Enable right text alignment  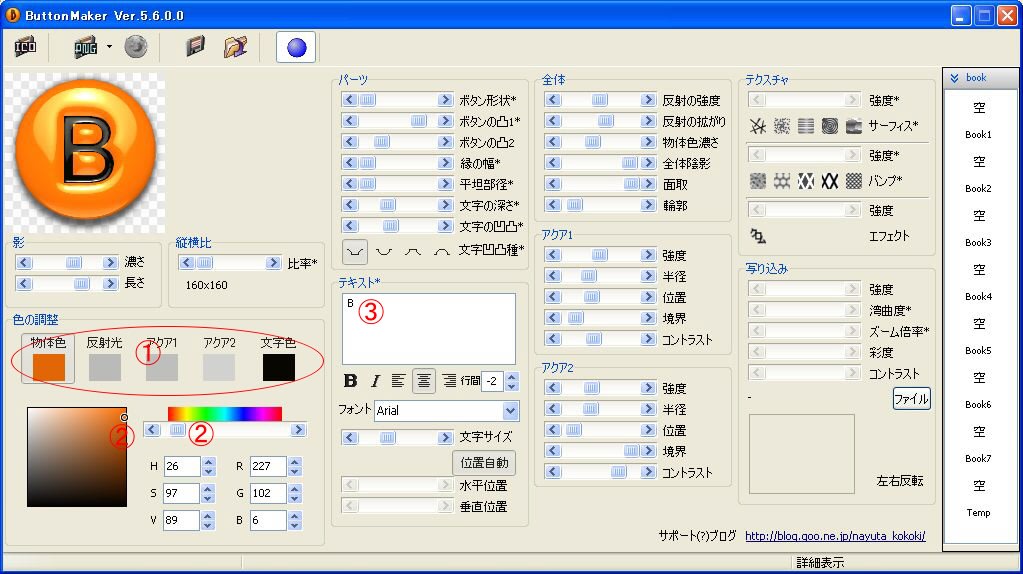point(449,381)
